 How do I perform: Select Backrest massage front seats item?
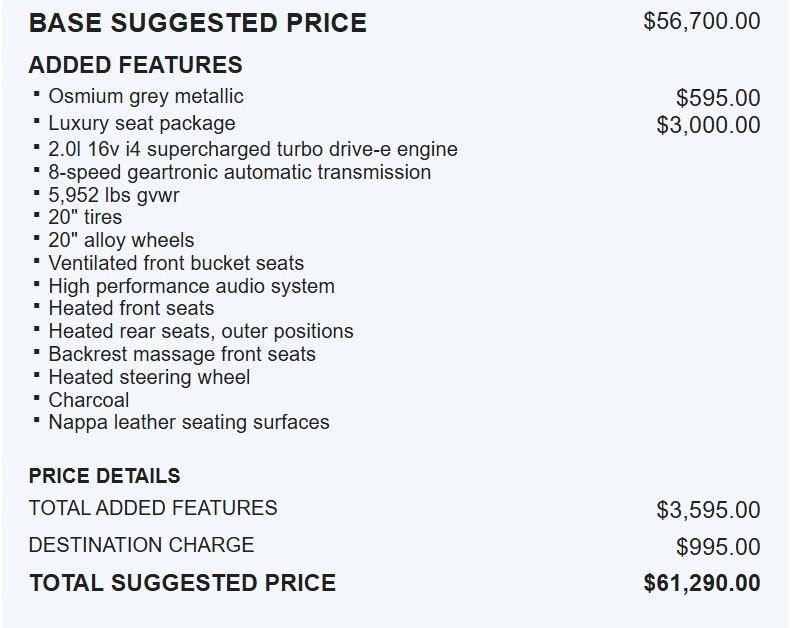coord(182,354)
